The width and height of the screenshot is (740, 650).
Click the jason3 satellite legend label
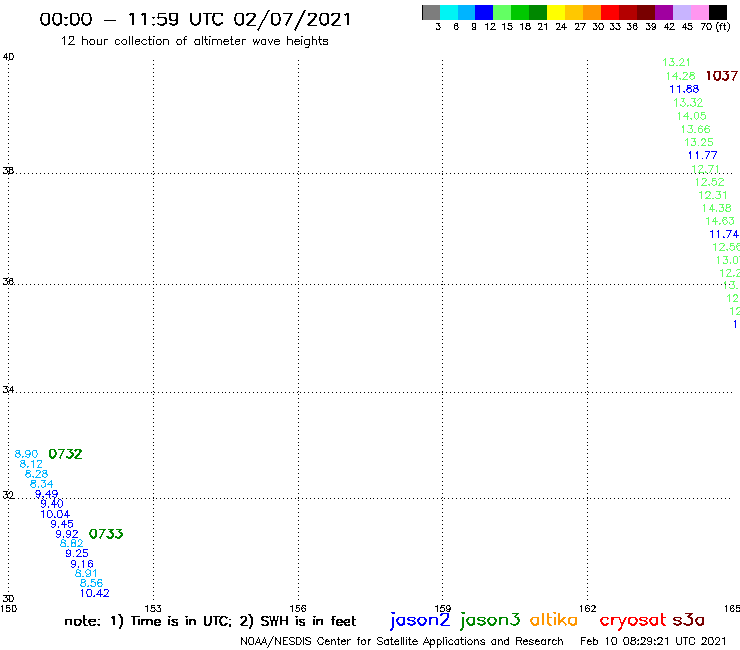click(490, 620)
